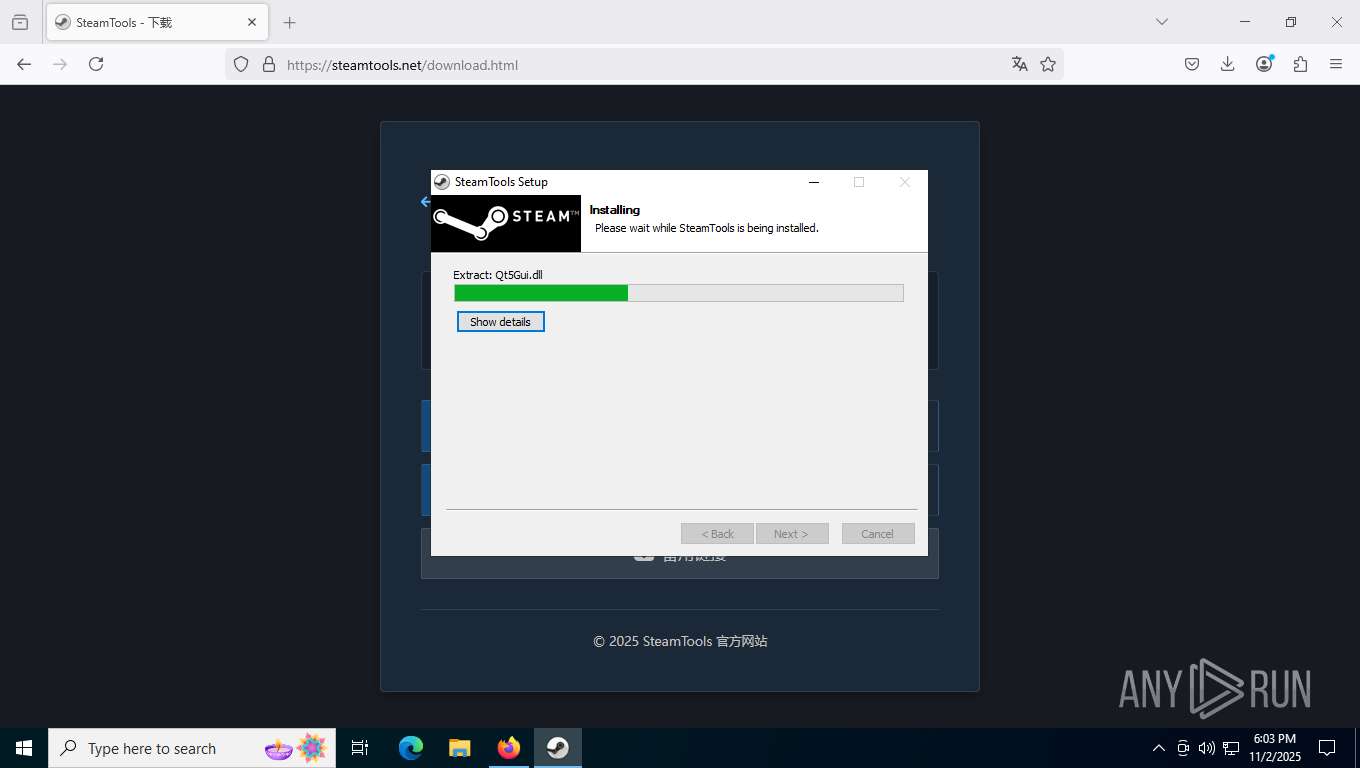Open the clock showing 6:03 PM
The height and width of the screenshot is (768, 1360).
[x=1273, y=748]
